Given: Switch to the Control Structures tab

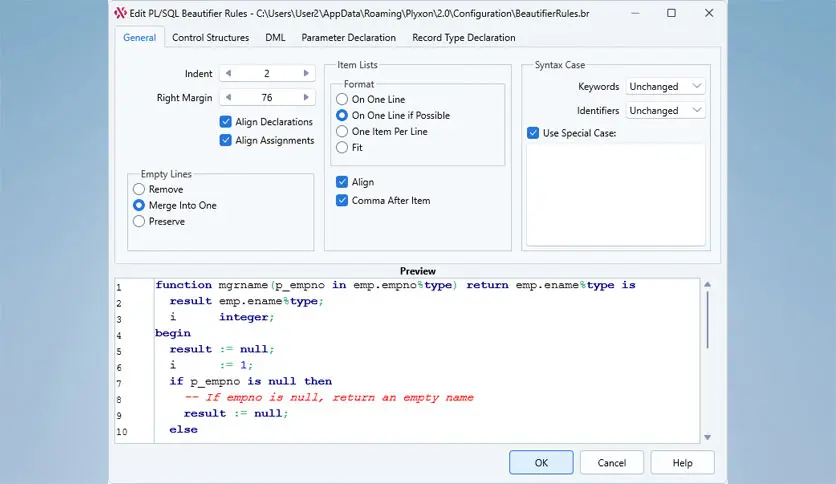Looking at the screenshot, I should tap(211, 37).
